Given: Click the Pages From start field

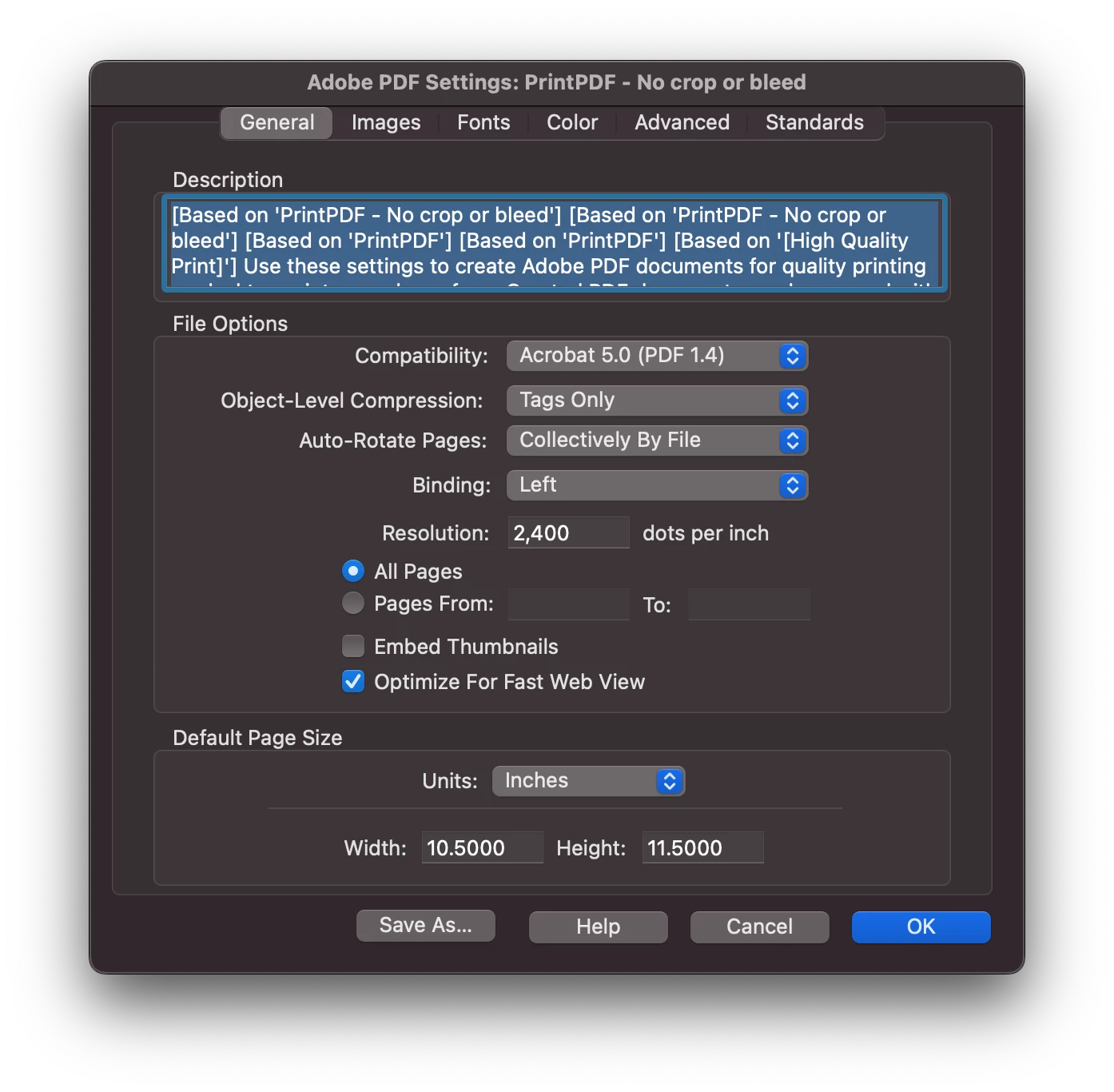Looking at the screenshot, I should click(568, 604).
